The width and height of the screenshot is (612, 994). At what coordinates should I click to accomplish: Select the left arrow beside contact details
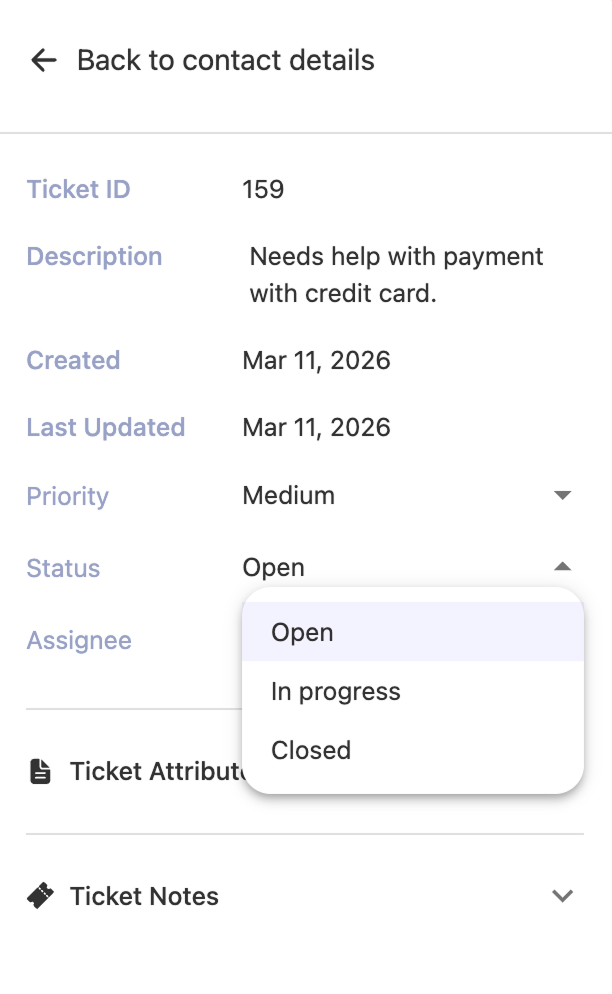coord(42,60)
